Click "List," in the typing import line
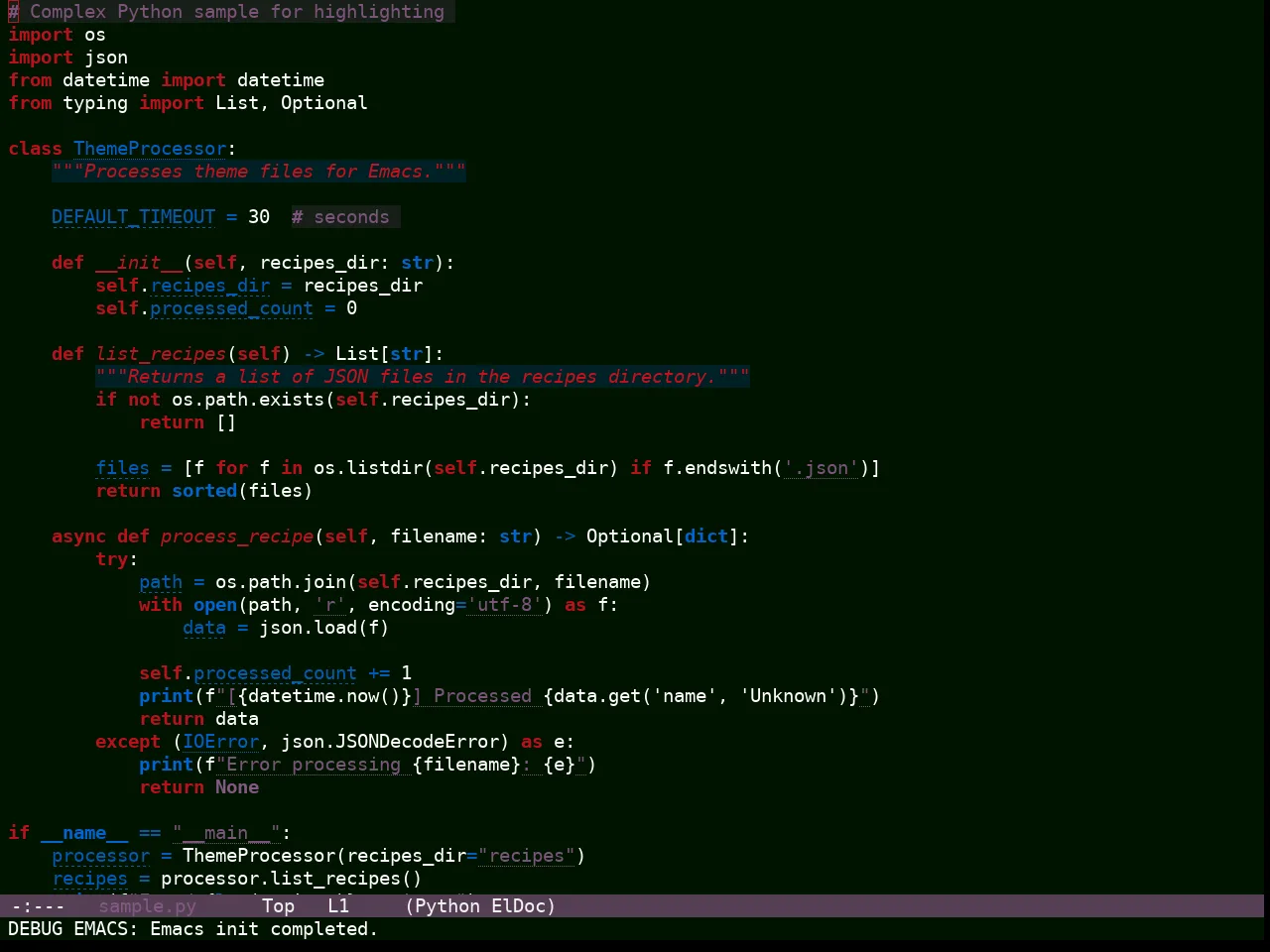This screenshot has width=1270, height=952. (242, 103)
